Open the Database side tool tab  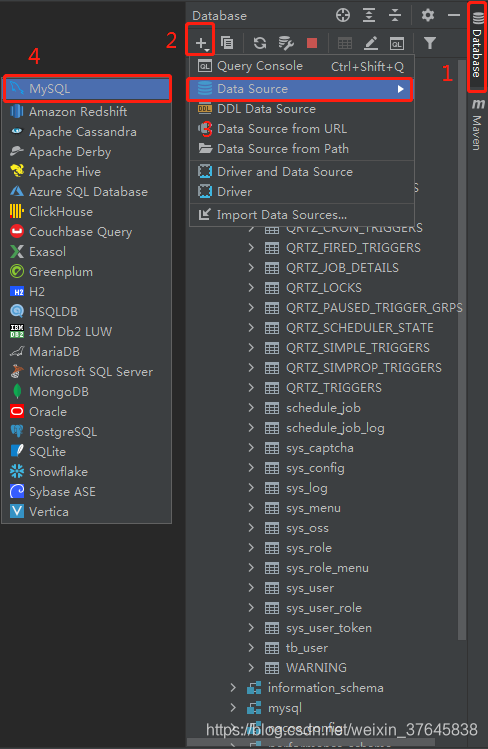tap(477, 46)
